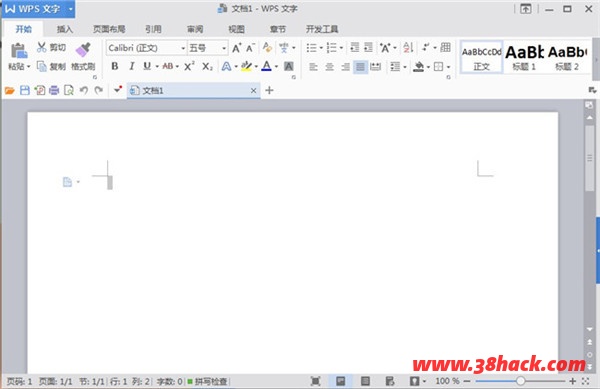
Task: Switch to web layout view icon
Action: point(390,381)
